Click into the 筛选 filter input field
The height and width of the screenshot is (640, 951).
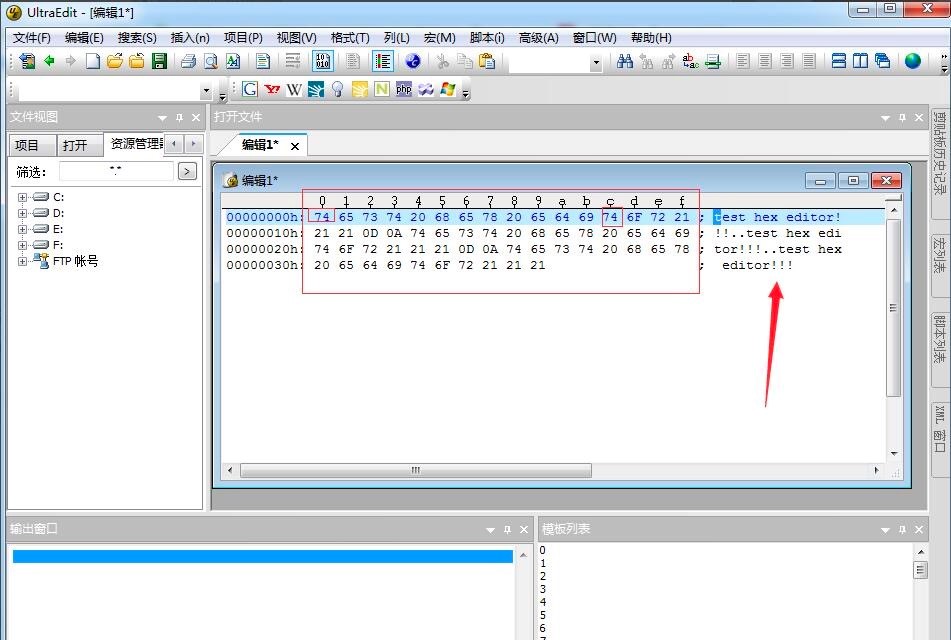tap(116, 172)
